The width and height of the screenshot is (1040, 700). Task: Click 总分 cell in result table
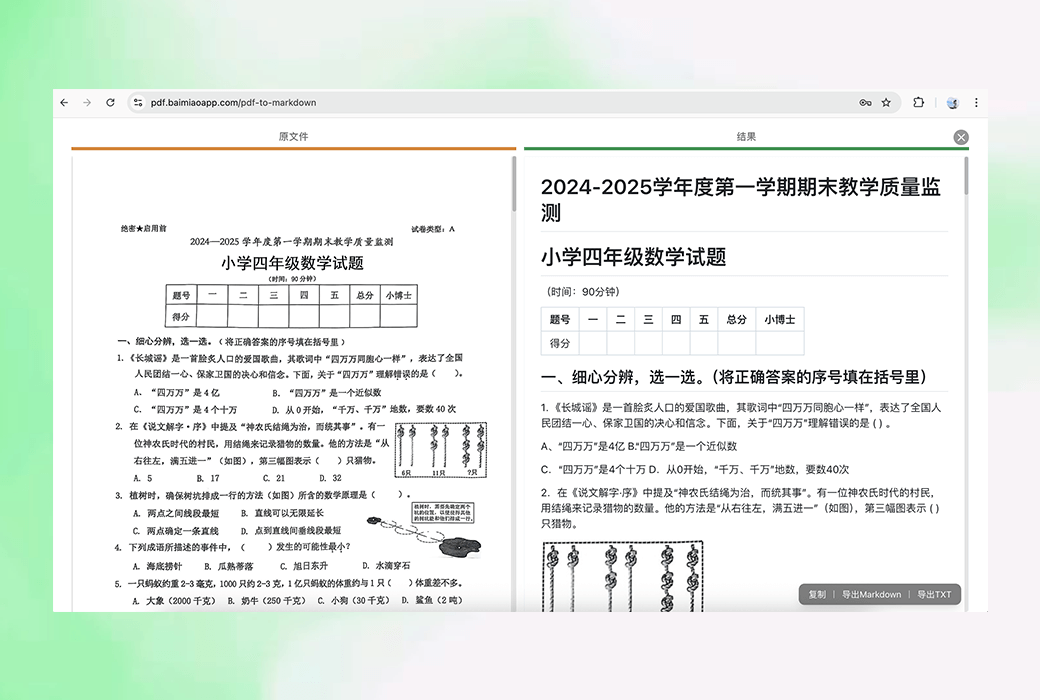coord(736,319)
